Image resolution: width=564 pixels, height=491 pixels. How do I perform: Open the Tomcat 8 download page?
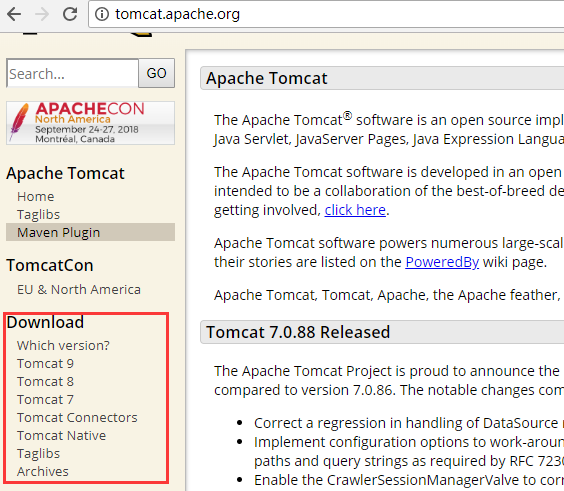[45, 381]
